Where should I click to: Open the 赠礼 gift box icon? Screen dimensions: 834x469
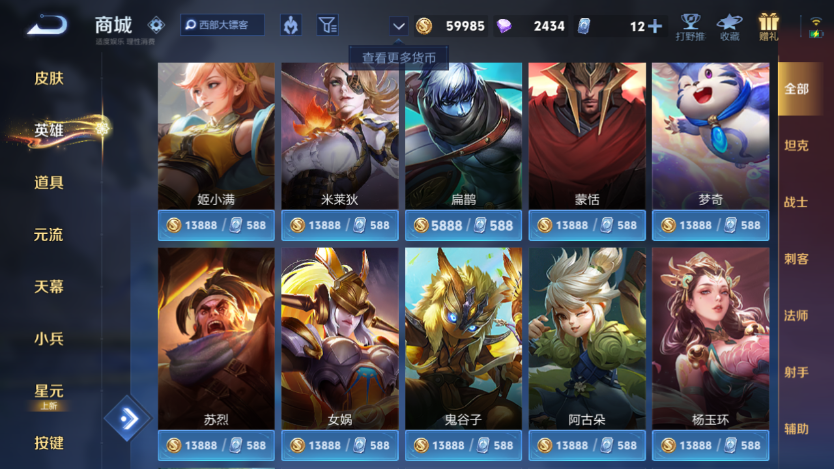click(x=768, y=27)
